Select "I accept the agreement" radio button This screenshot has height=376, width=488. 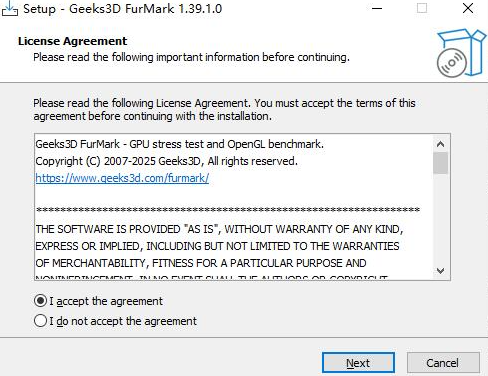click(x=40, y=301)
